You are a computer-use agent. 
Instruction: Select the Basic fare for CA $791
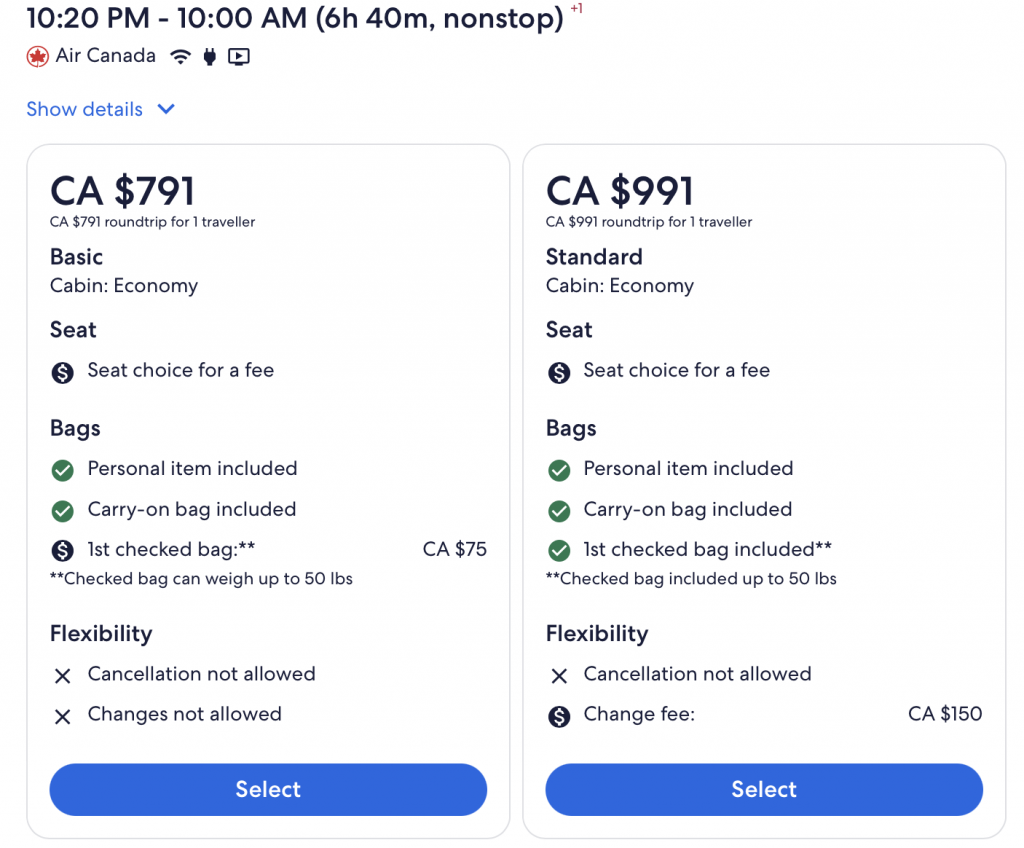(x=268, y=789)
